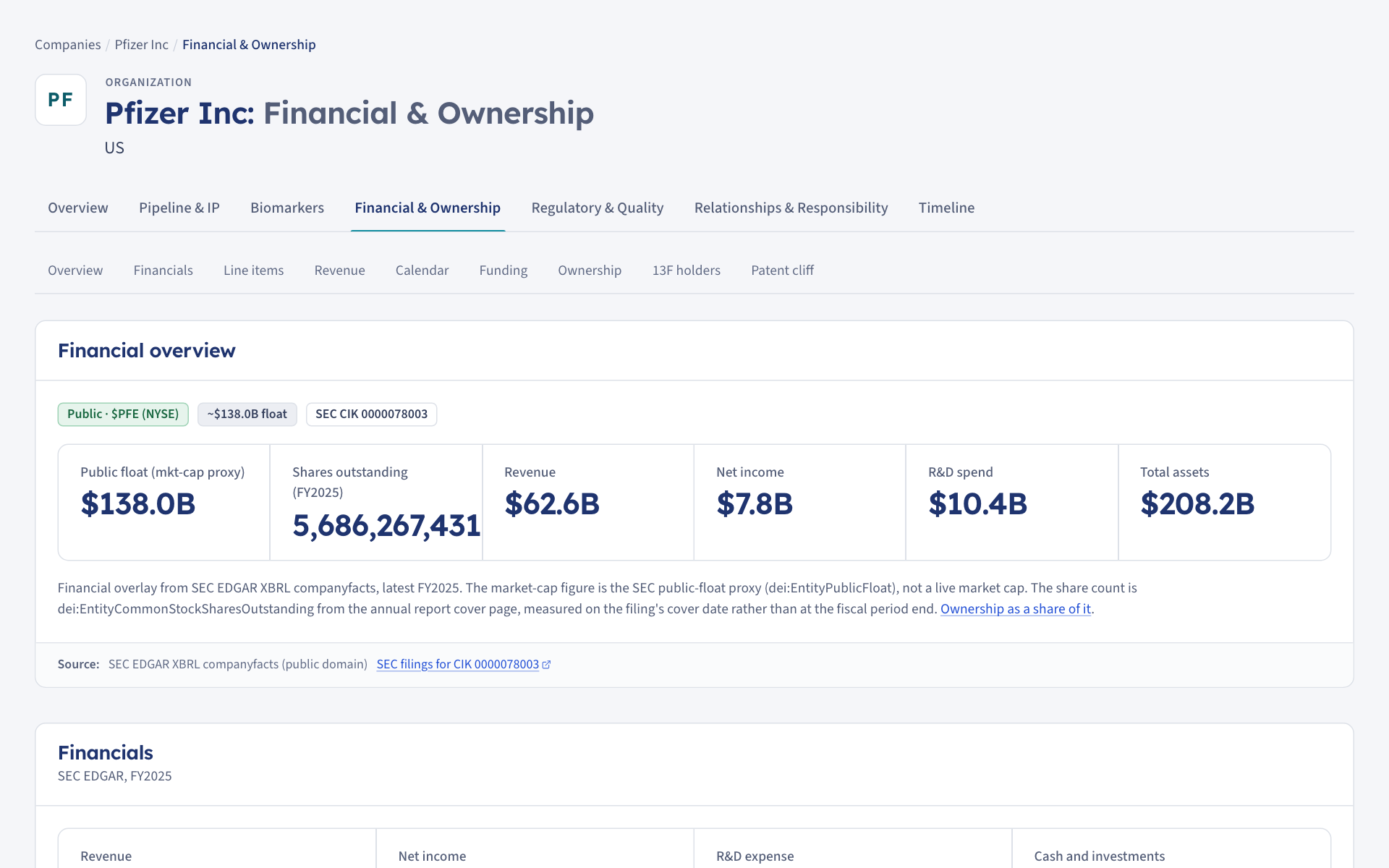Select the Financial & Ownership tab
This screenshot has height=868, width=1389.
(428, 208)
